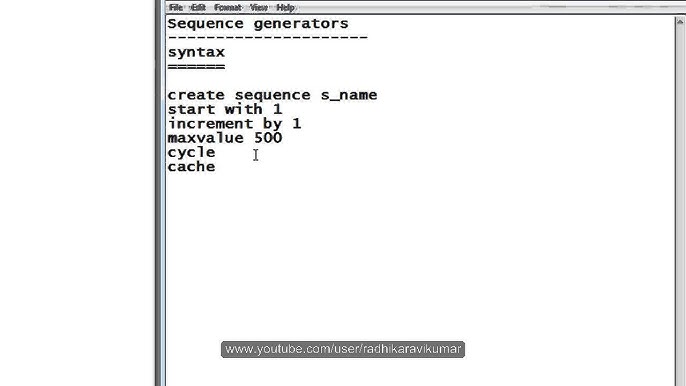This screenshot has height=386, width=686.
Task: Open the File menu
Action: (x=176, y=7)
